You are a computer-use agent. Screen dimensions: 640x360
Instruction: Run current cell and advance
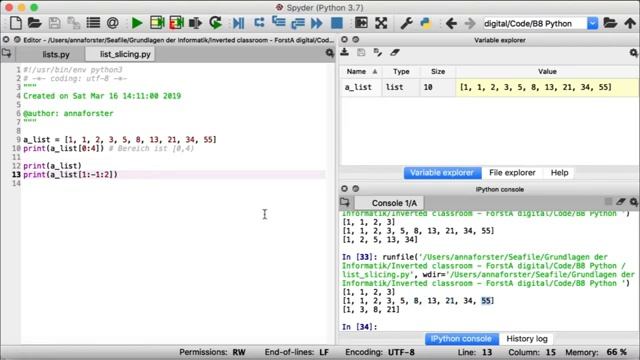176,23
